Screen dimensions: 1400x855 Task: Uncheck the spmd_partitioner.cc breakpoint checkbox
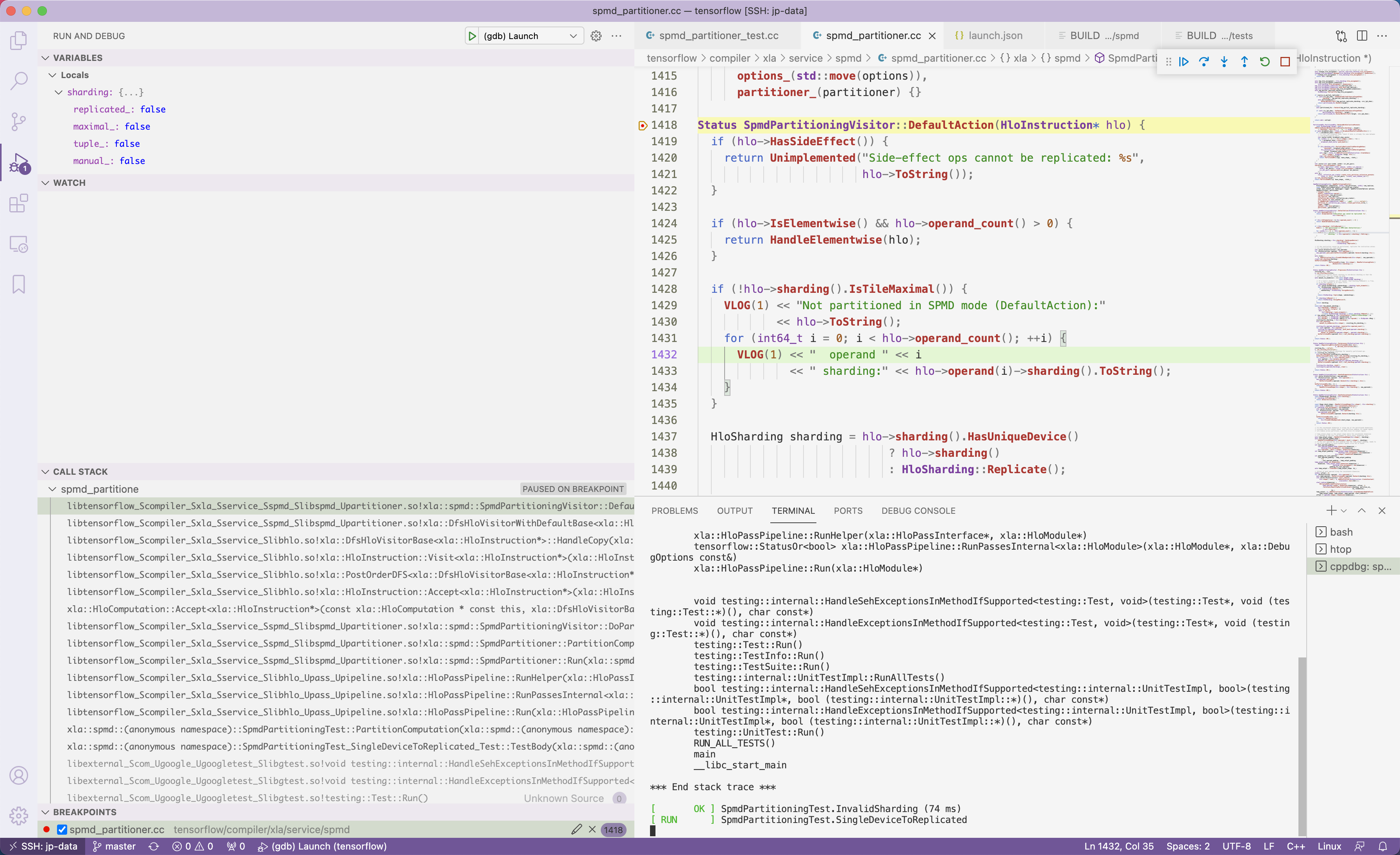coord(62,830)
